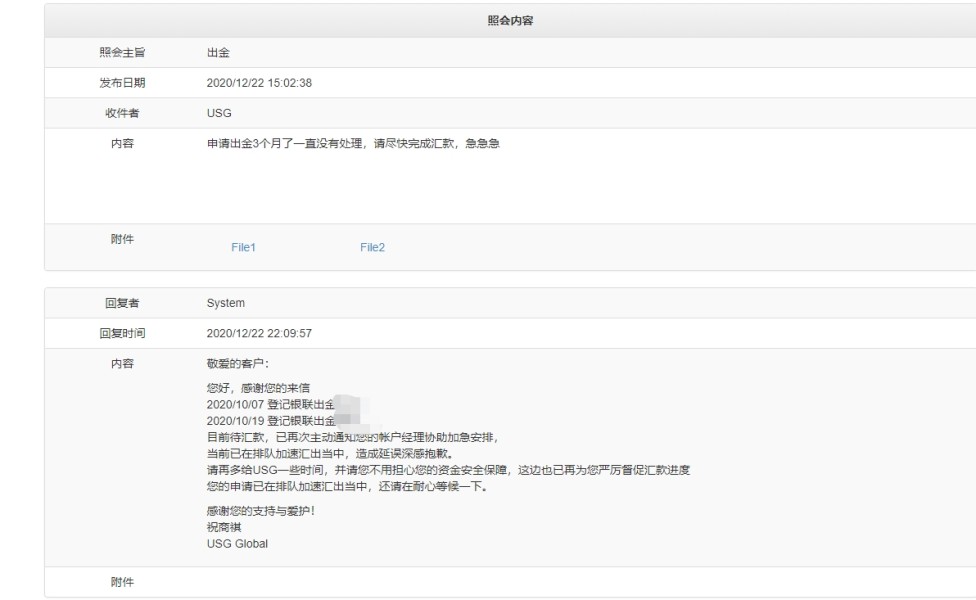Click the 2020/10/07 登记银联出金 line
Screen dimensions: 976x600
coord(268,404)
